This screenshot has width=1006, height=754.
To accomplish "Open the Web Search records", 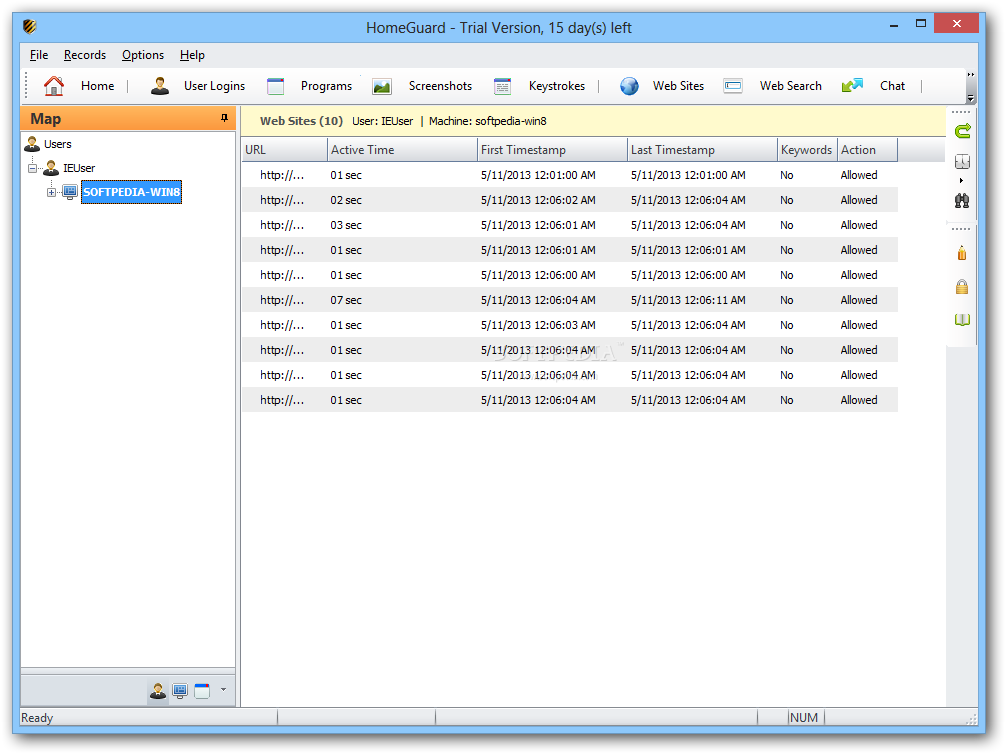I will click(x=772, y=86).
